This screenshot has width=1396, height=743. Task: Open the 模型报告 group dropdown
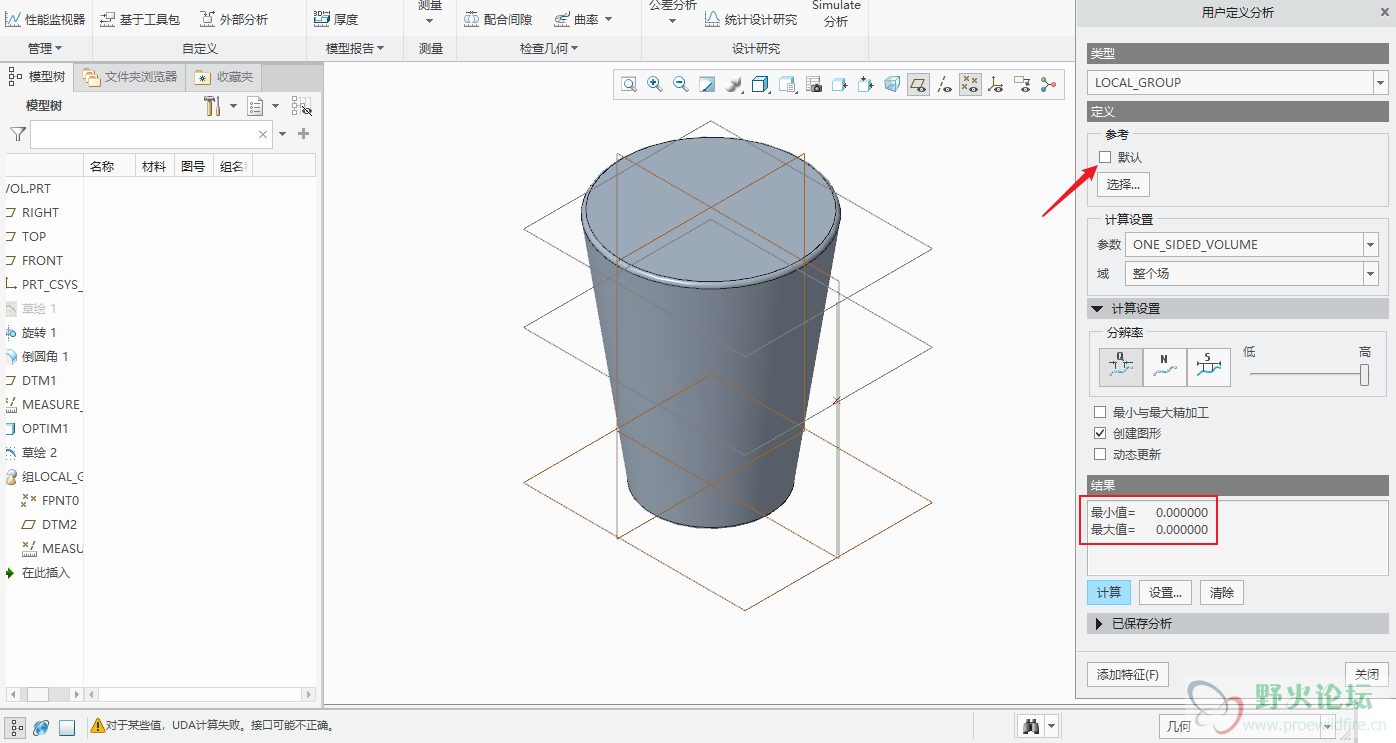[x=355, y=48]
